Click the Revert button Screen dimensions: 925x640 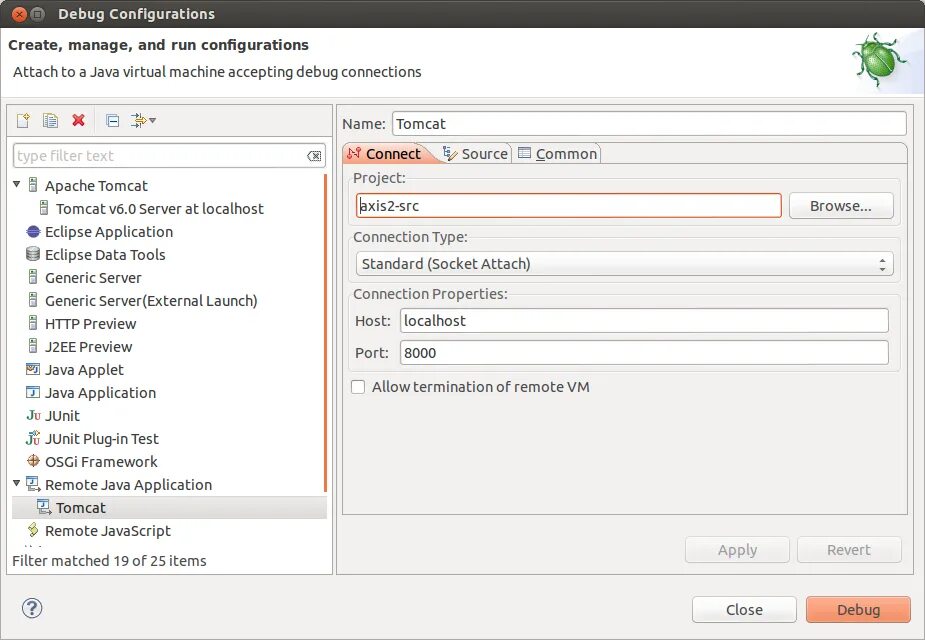pyautogui.click(x=849, y=550)
